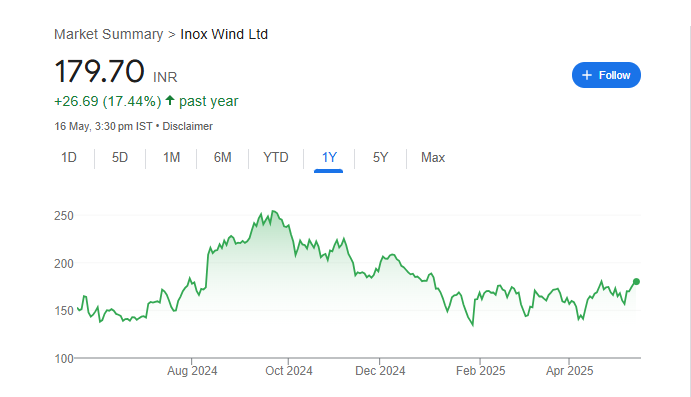Image resolution: width=691 pixels, height=397 pixels.
Task: Open the 1M range tab
Action: (171, 158)
